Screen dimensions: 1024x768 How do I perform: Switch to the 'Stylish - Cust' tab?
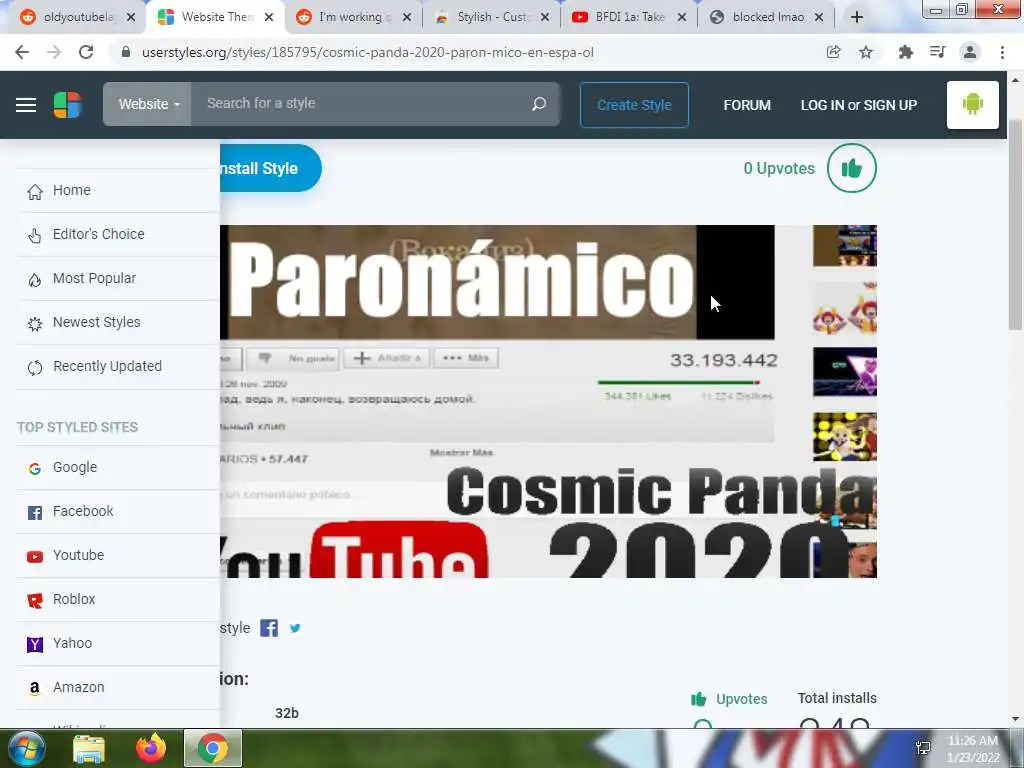[492, 17]
